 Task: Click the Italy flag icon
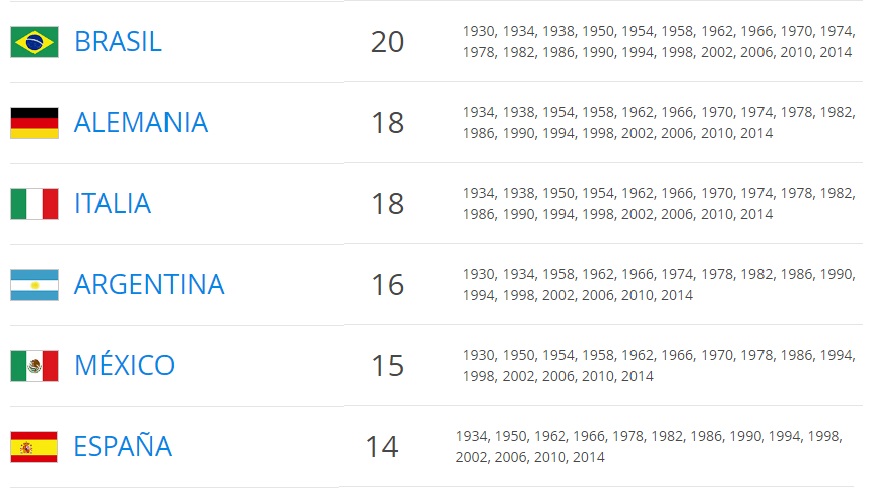34,204
